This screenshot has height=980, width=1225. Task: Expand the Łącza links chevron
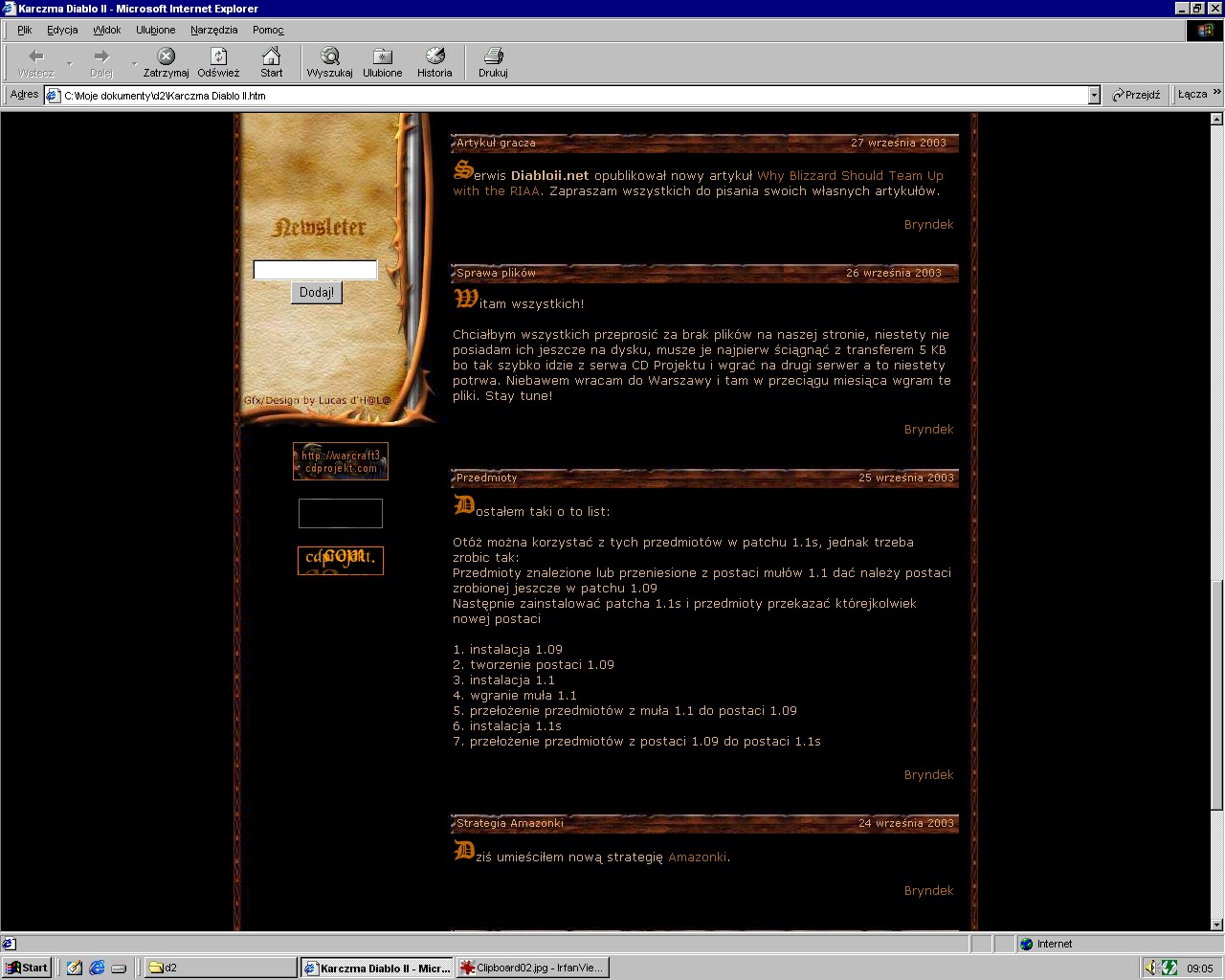click(1216, 93)
